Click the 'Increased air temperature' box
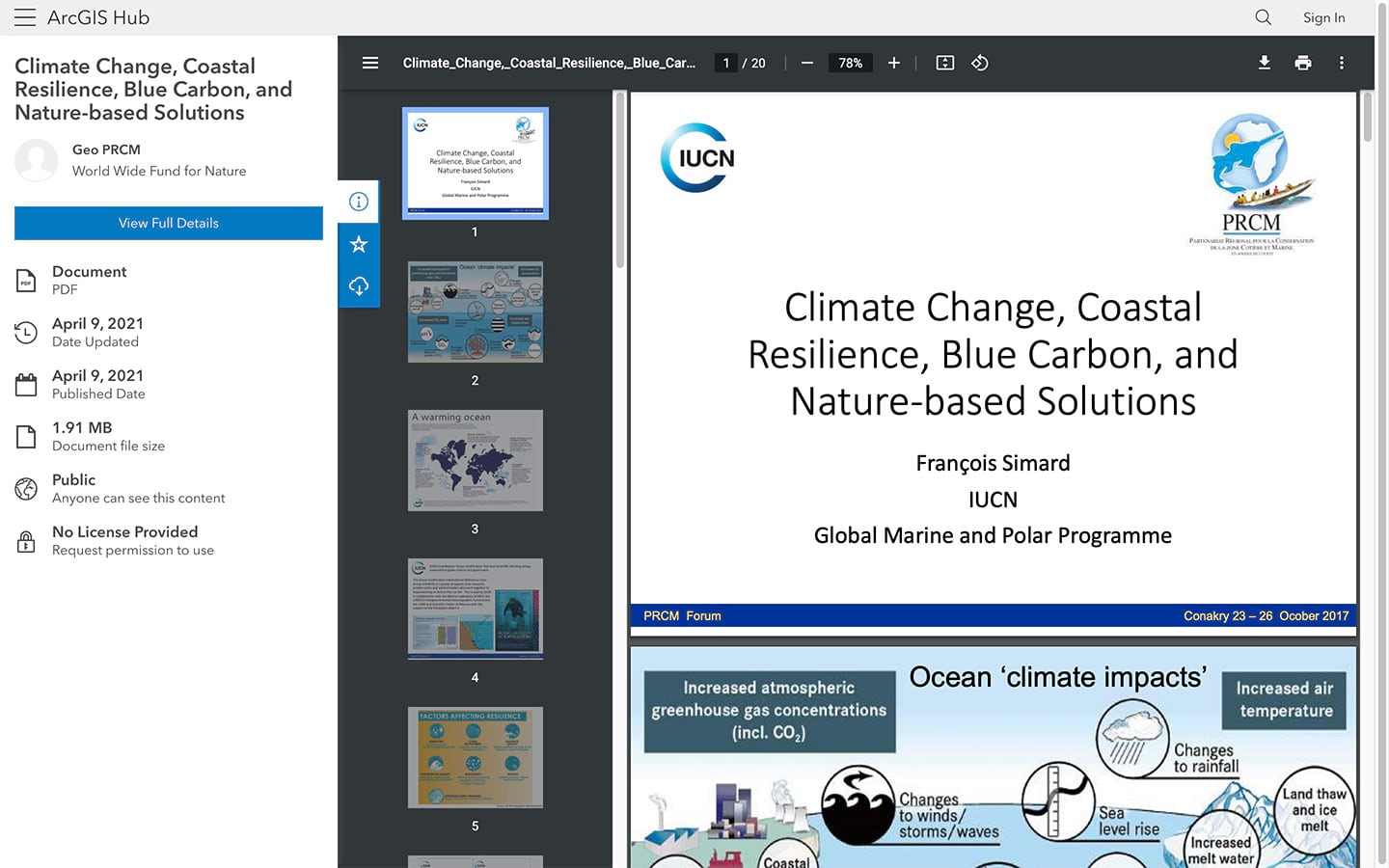Screen dimensions: 1389x868 pyautogui.click(x=1286, y=700)
